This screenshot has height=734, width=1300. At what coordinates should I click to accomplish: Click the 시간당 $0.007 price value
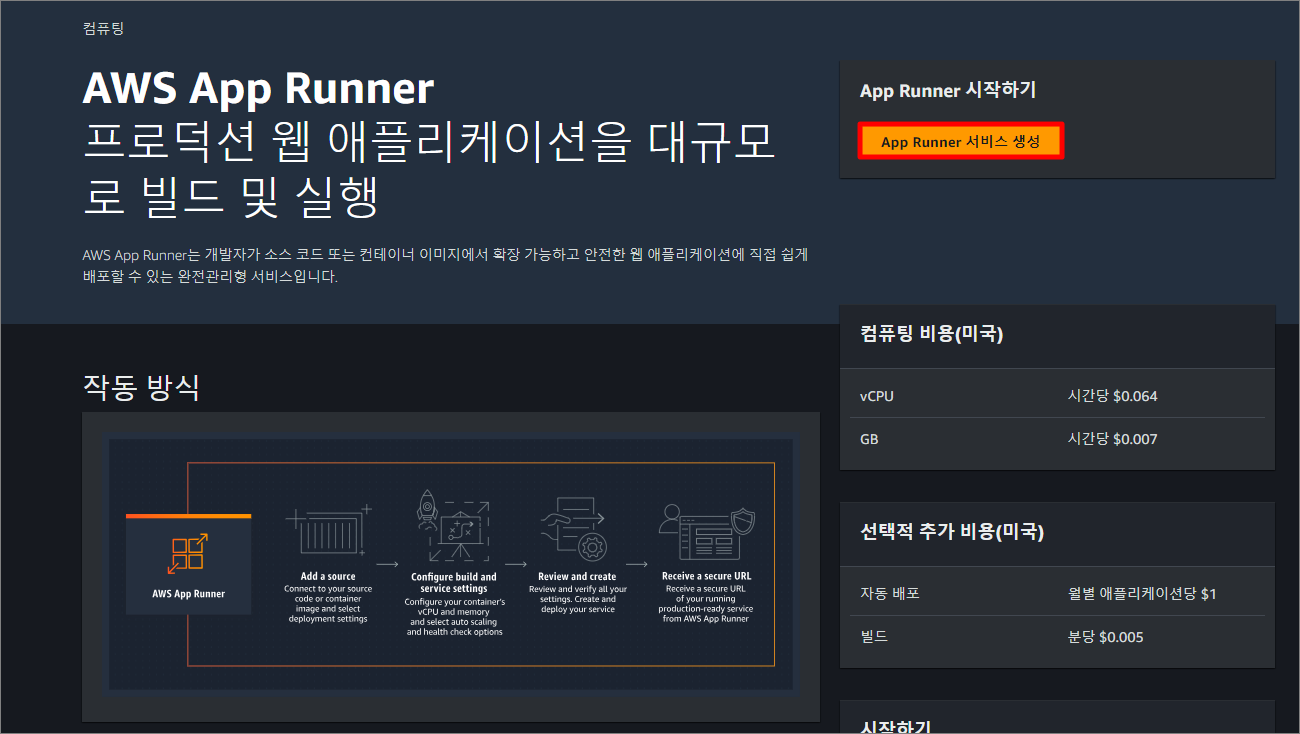pyautogui.click(x=1112, y=439)
